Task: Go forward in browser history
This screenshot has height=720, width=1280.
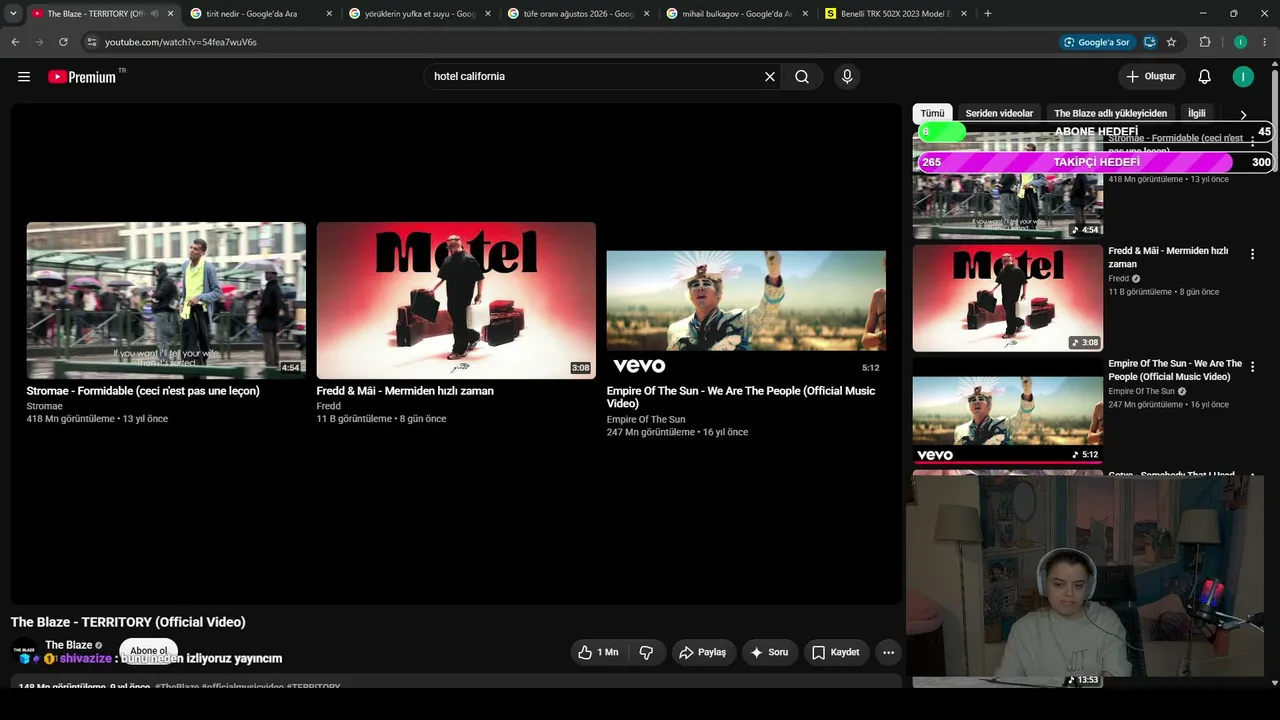Action: pos(39,42)
